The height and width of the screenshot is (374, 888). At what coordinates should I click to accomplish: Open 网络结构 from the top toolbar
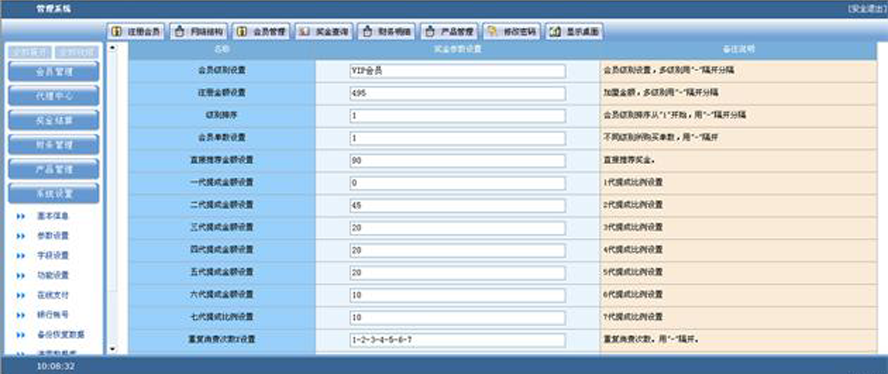199,32
